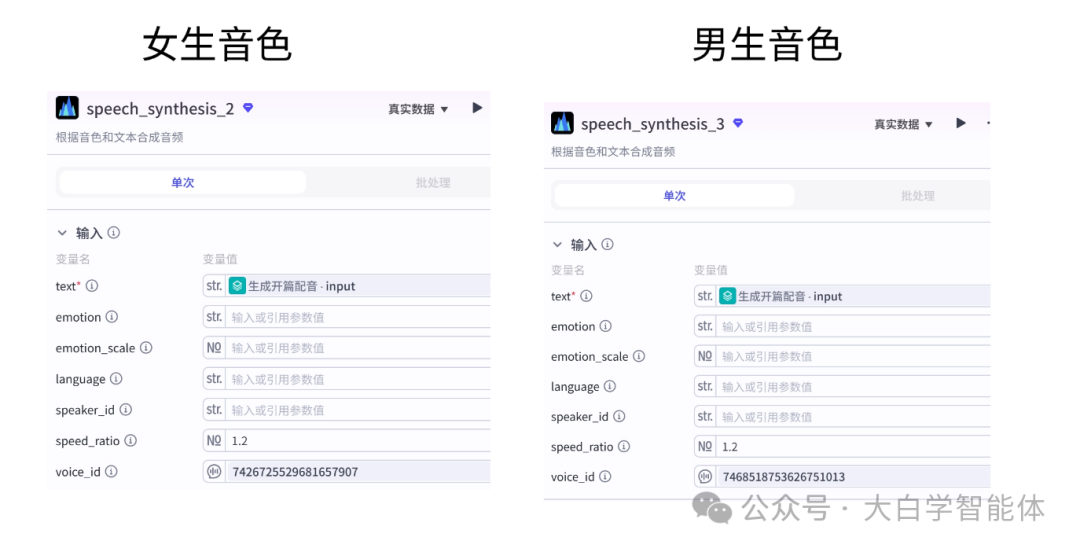Screen dimensions: 1080x552
Task: Click language info icon in speech_synthesis_3
Action: 610,386
